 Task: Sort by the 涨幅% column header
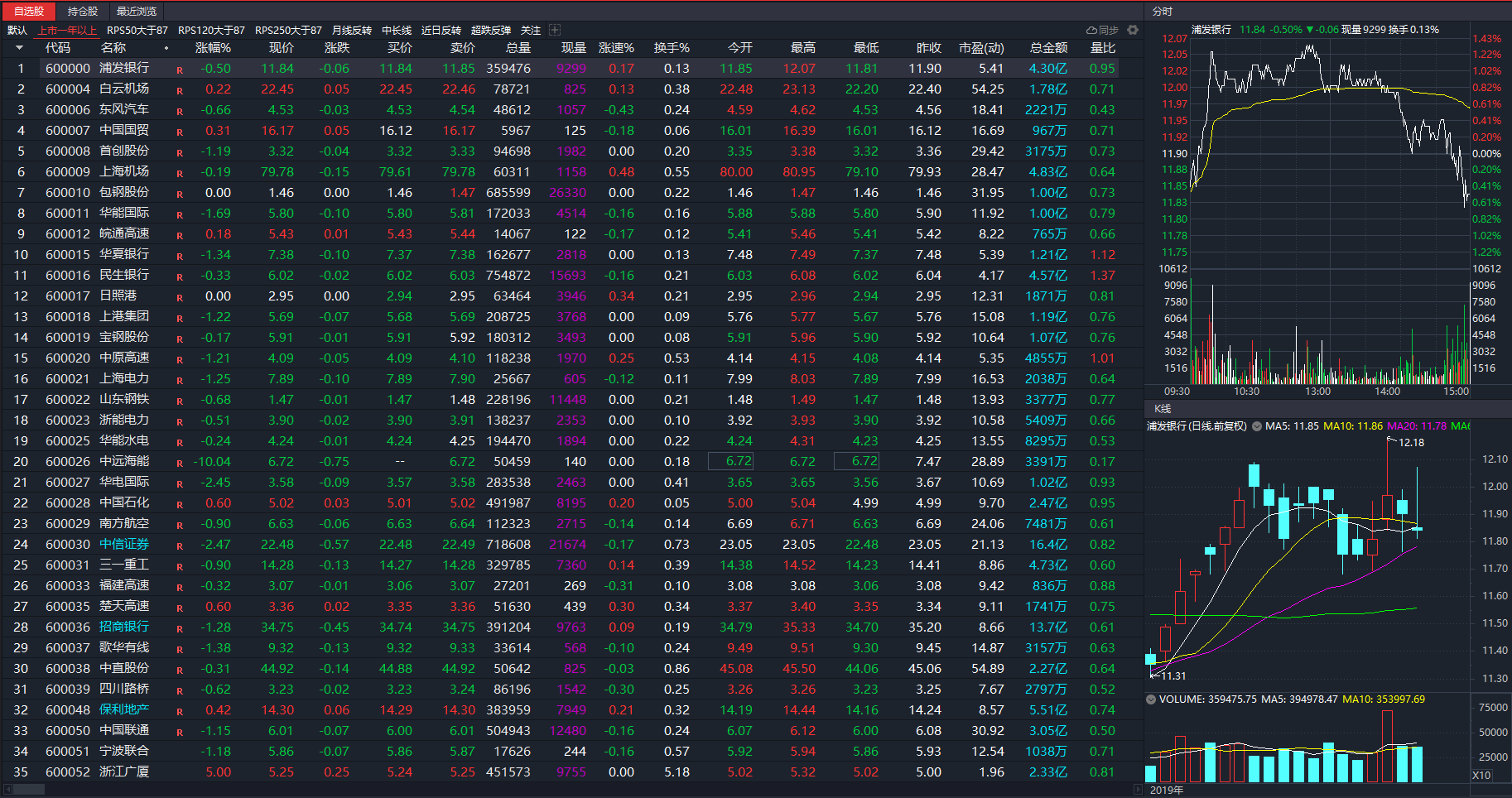point(213,48)
